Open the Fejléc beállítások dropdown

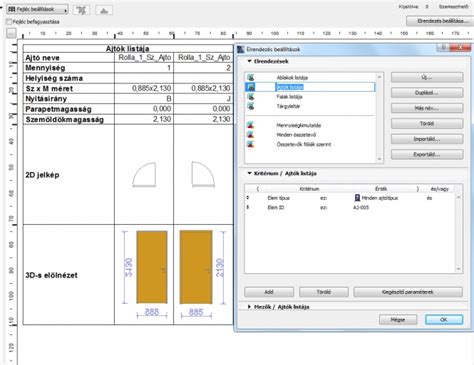(37, 9)
